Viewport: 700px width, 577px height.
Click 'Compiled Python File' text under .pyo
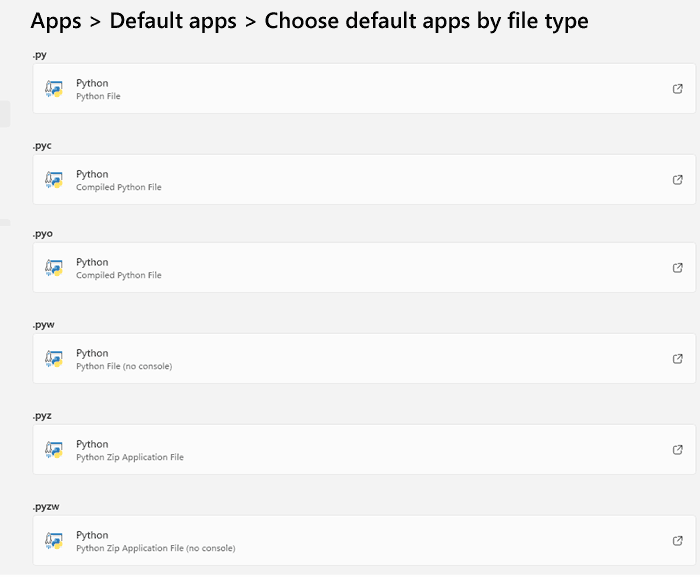pyautogui.click(x=119, y=276)
